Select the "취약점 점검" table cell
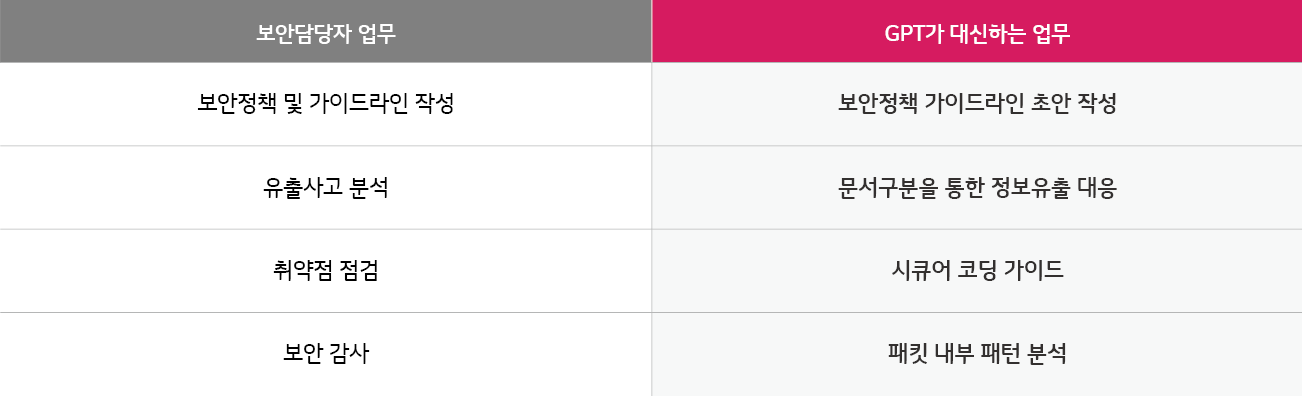 (x=326, y=271)
